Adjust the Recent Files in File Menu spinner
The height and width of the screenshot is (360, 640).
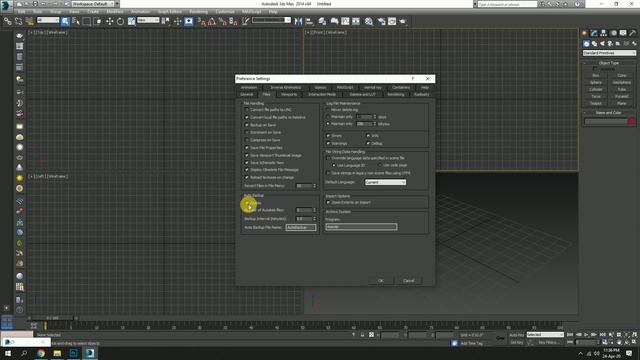(314, 186)
